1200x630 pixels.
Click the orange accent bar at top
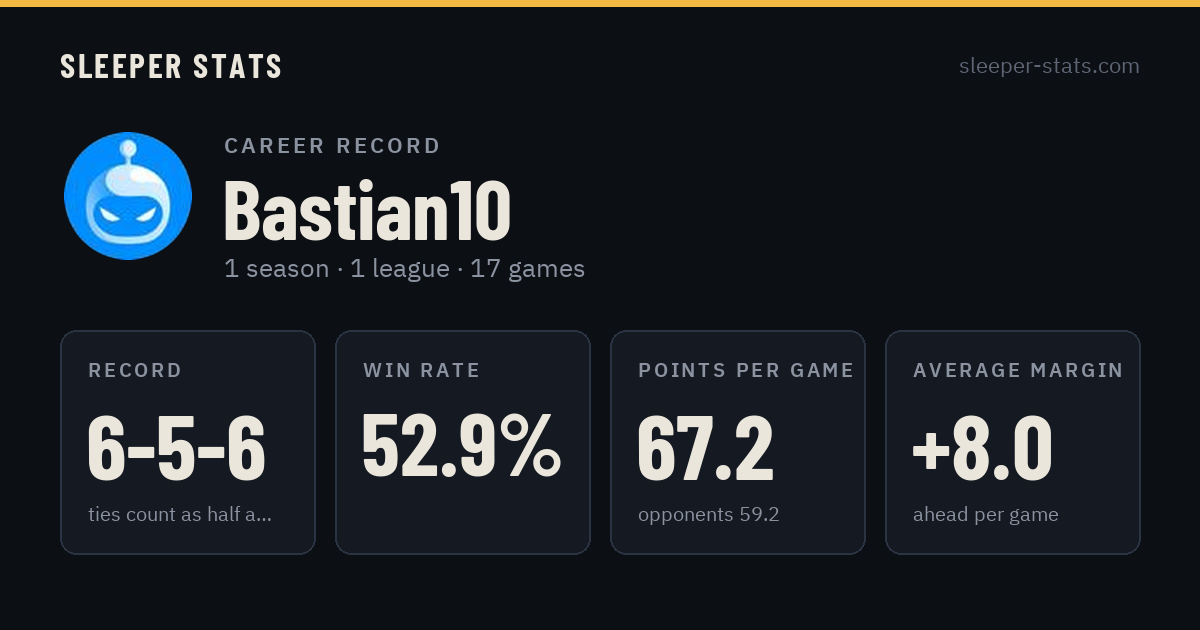[600, 3]
